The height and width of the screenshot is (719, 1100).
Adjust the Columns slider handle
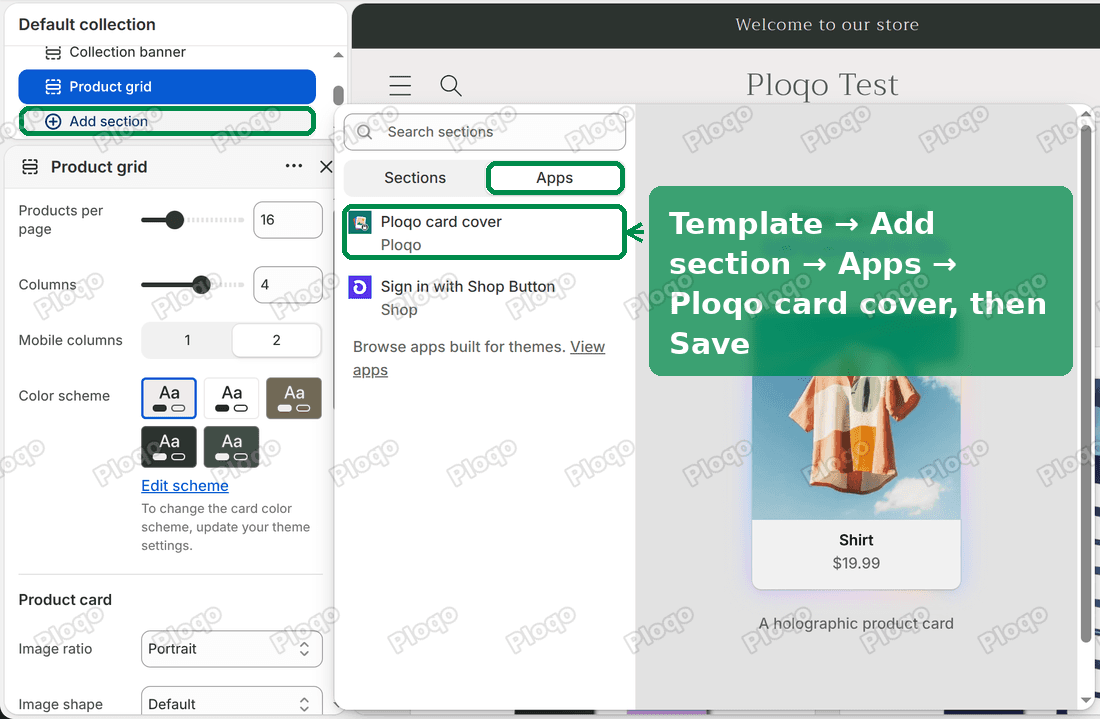[x=201, y=285]
